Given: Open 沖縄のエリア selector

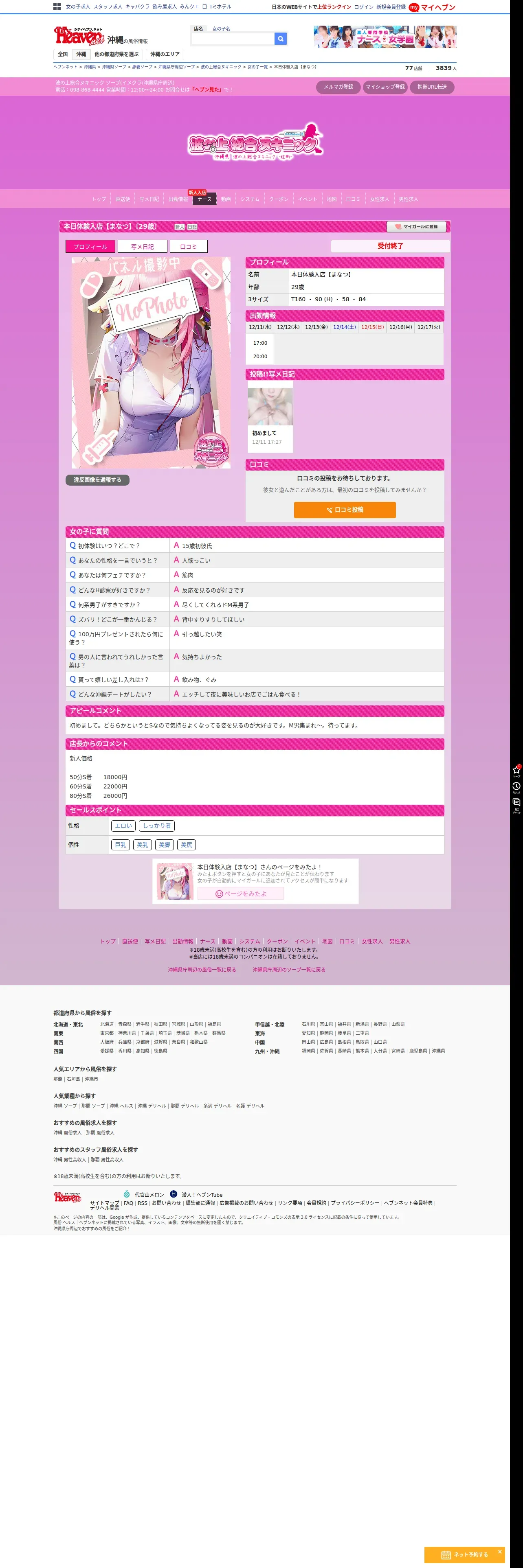Looking at the screenshot, I should pos(165,54).
